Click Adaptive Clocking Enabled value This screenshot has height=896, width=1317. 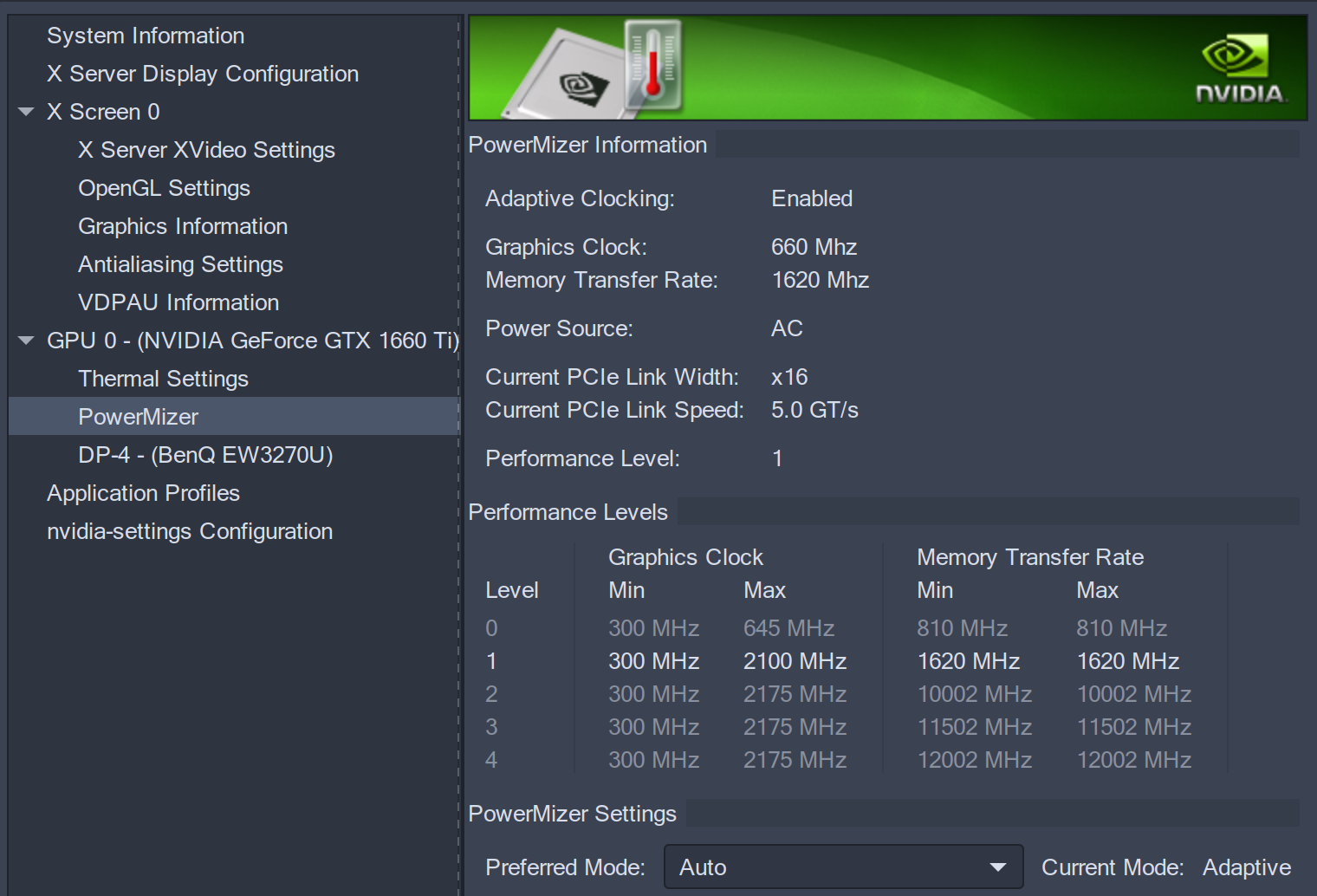click(812, 198)
